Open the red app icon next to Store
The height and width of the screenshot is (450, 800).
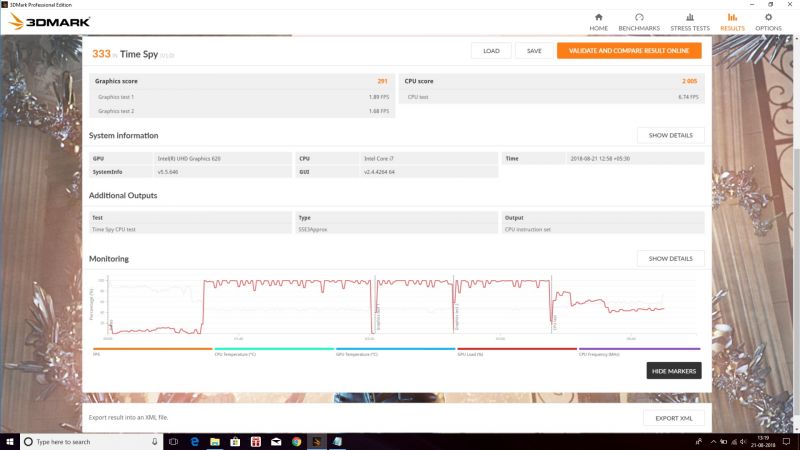[x=256, y=442]
